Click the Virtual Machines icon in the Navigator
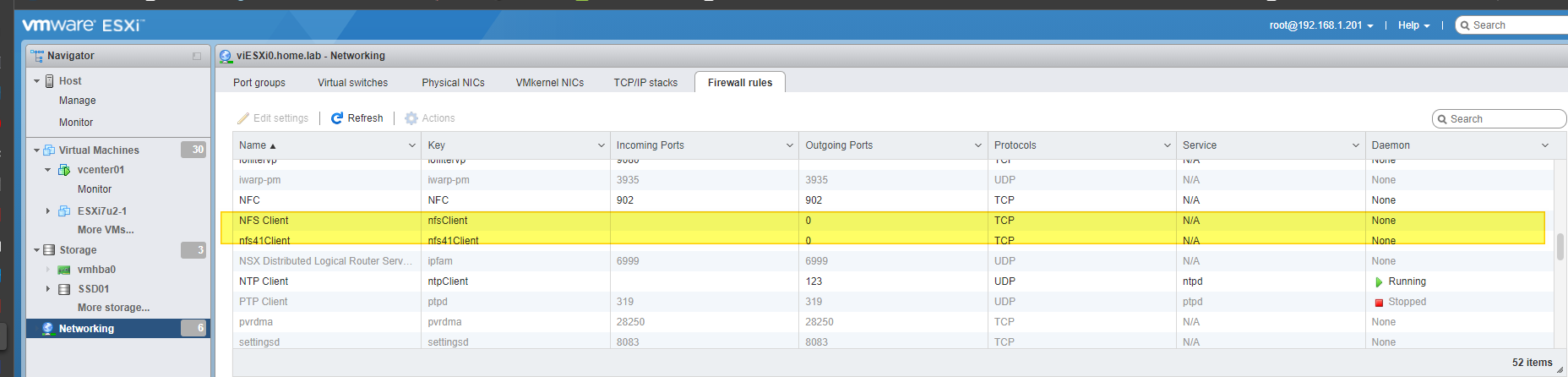This screenshot has height=377, width=1568. 50,150
